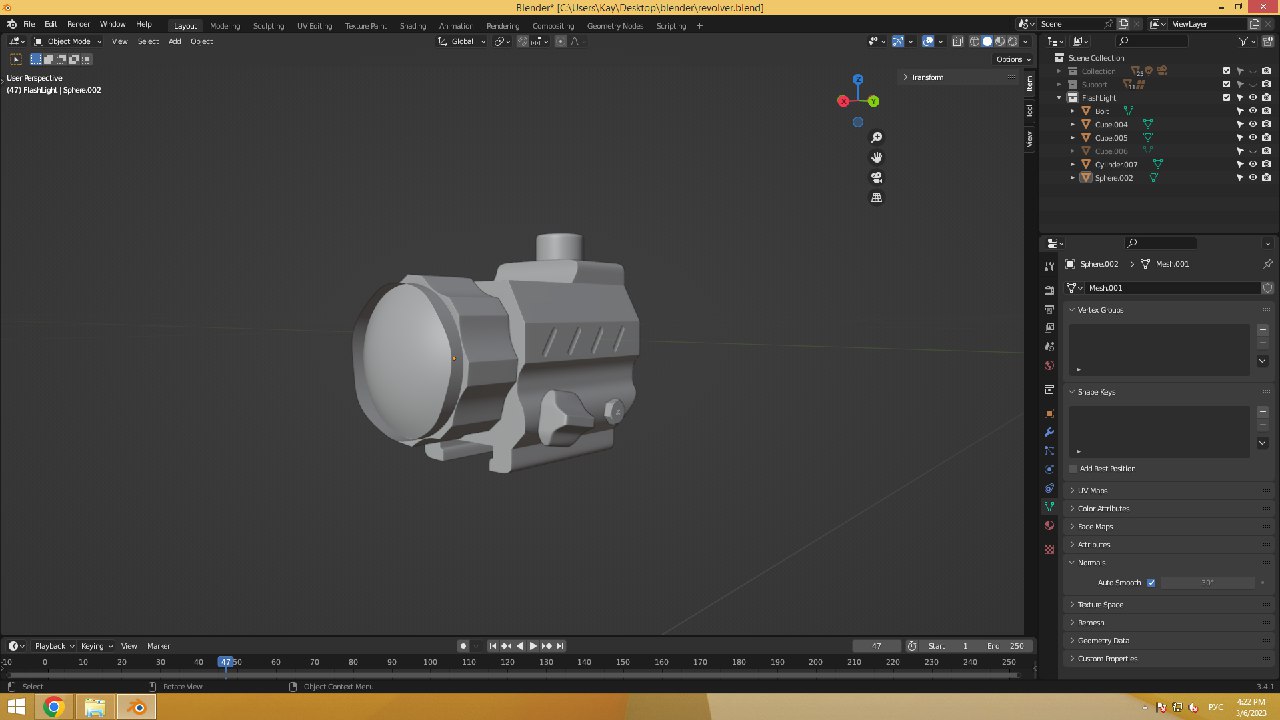Open the Object properties orange square tab

coord(1049,413)
